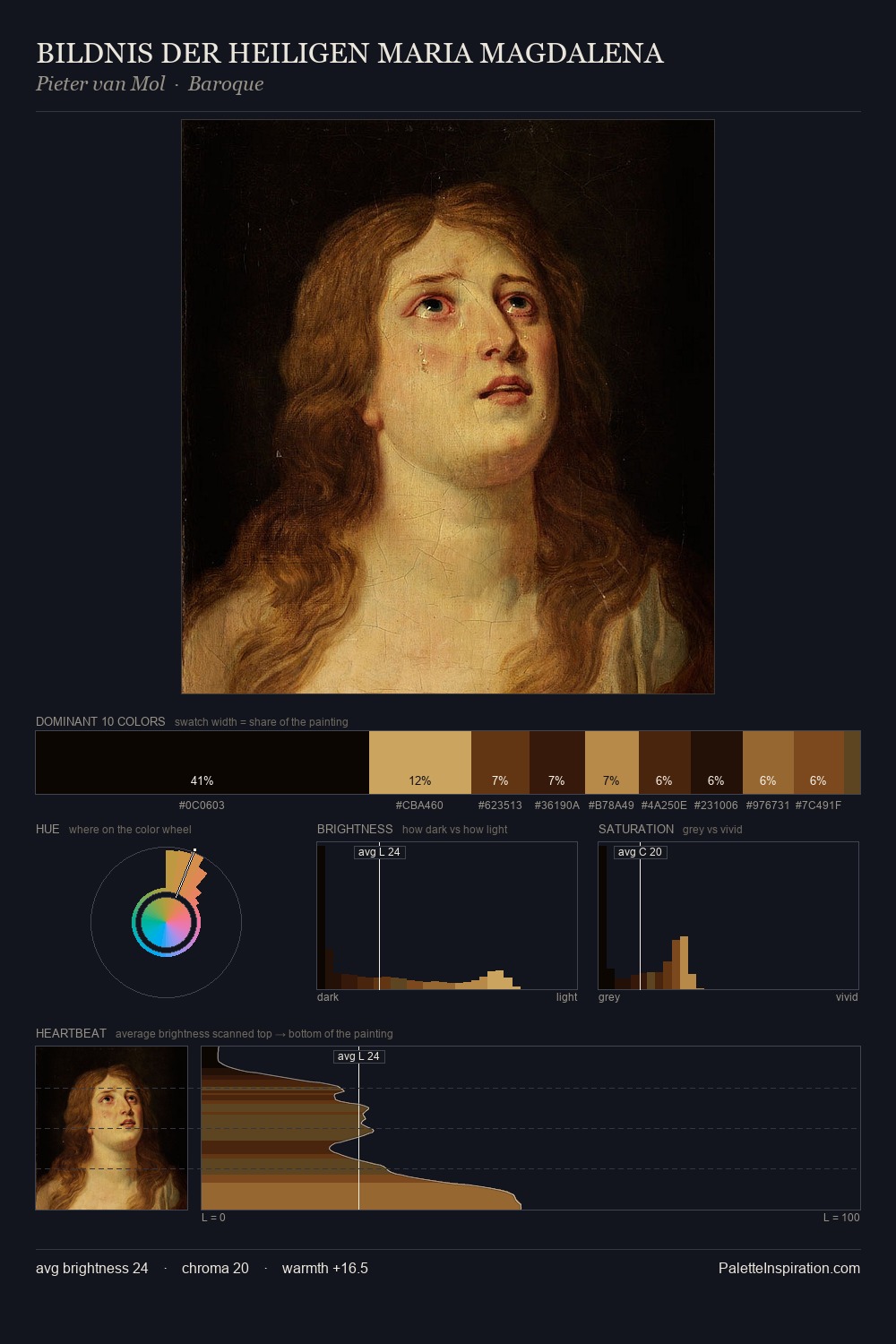This screenshot has height=1344, width=896.
Task: Click the 'warmth +16.5' footer stat
Action: pos(325,1268)
